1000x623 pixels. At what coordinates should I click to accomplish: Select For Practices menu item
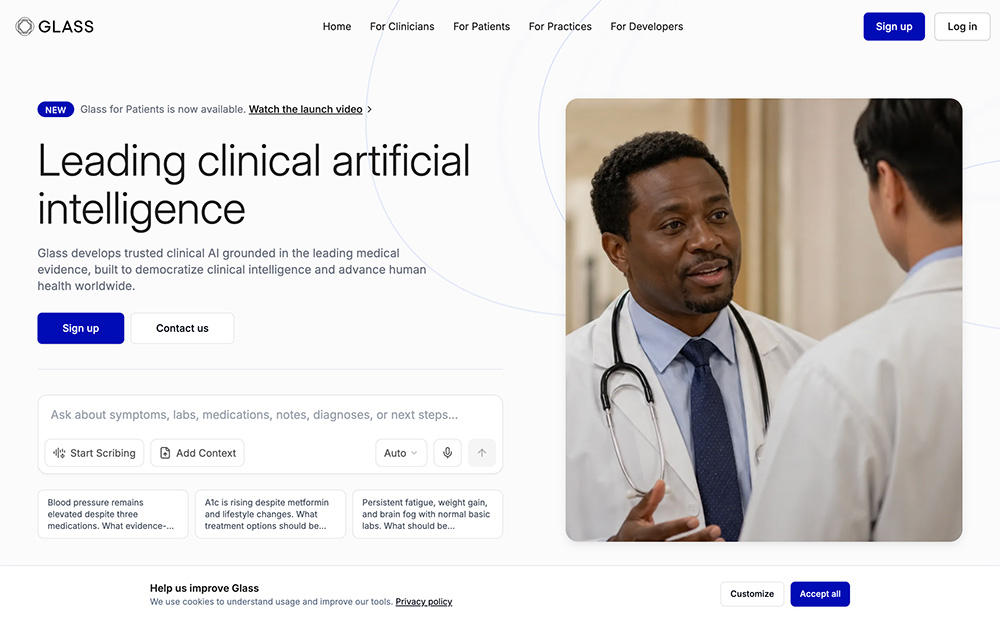point(560,26)
